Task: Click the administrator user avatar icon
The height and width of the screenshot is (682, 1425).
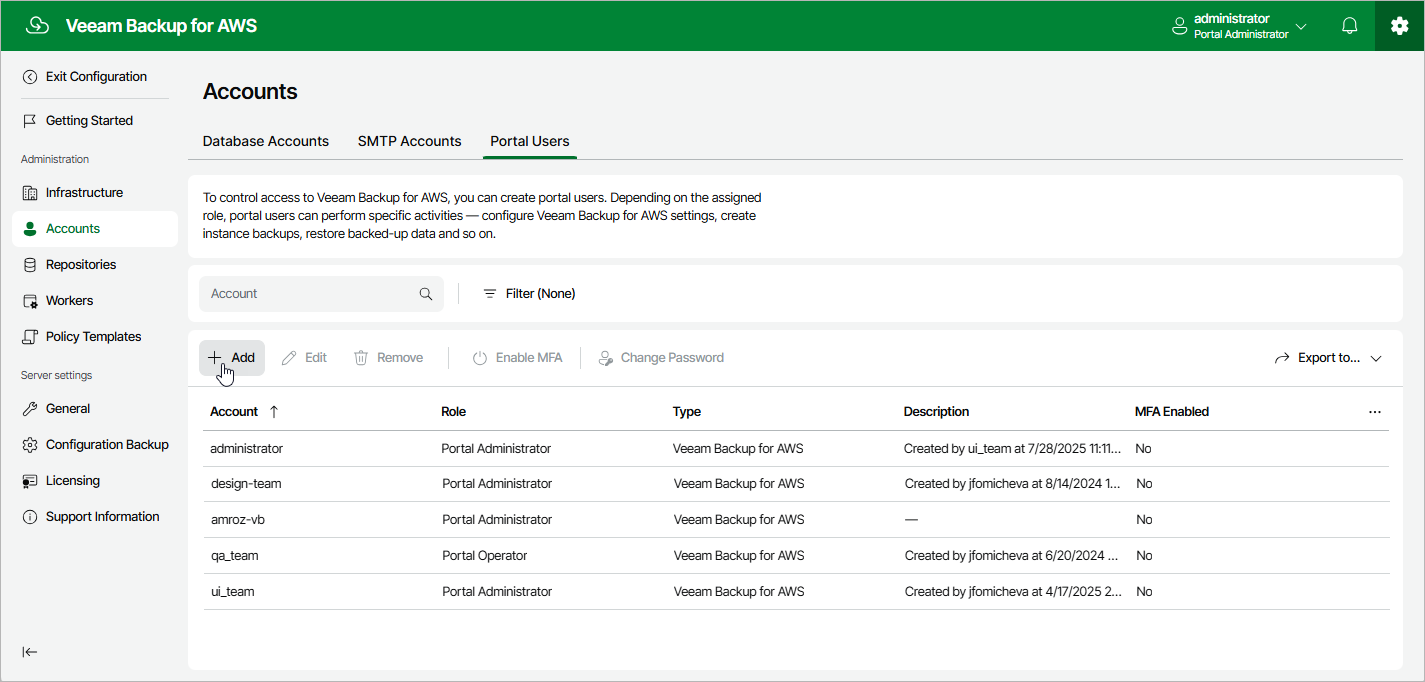Action: 1180,27
